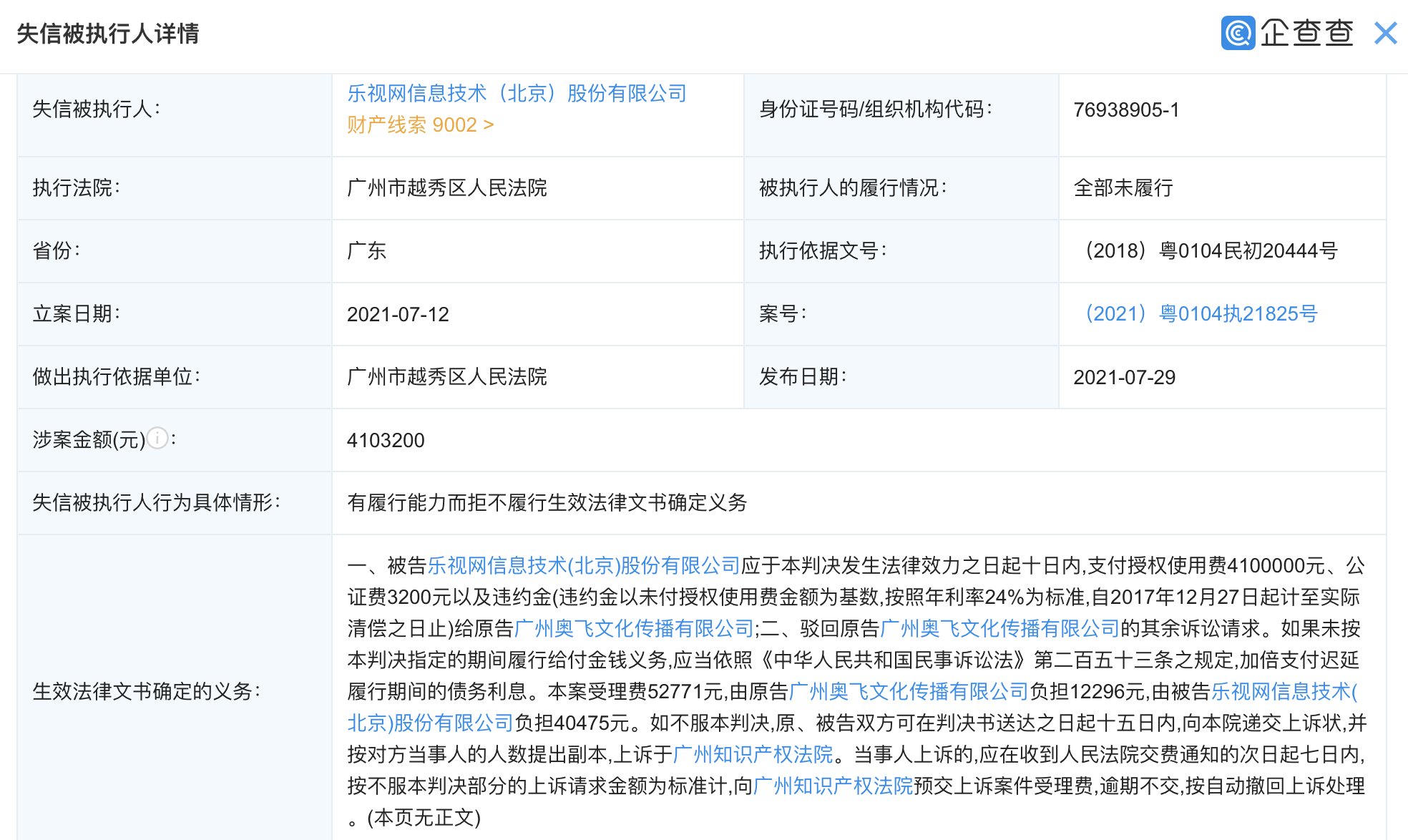Click the 被执行人的履行情况 label
This screenshot has height=840, width=1408.
853,188
